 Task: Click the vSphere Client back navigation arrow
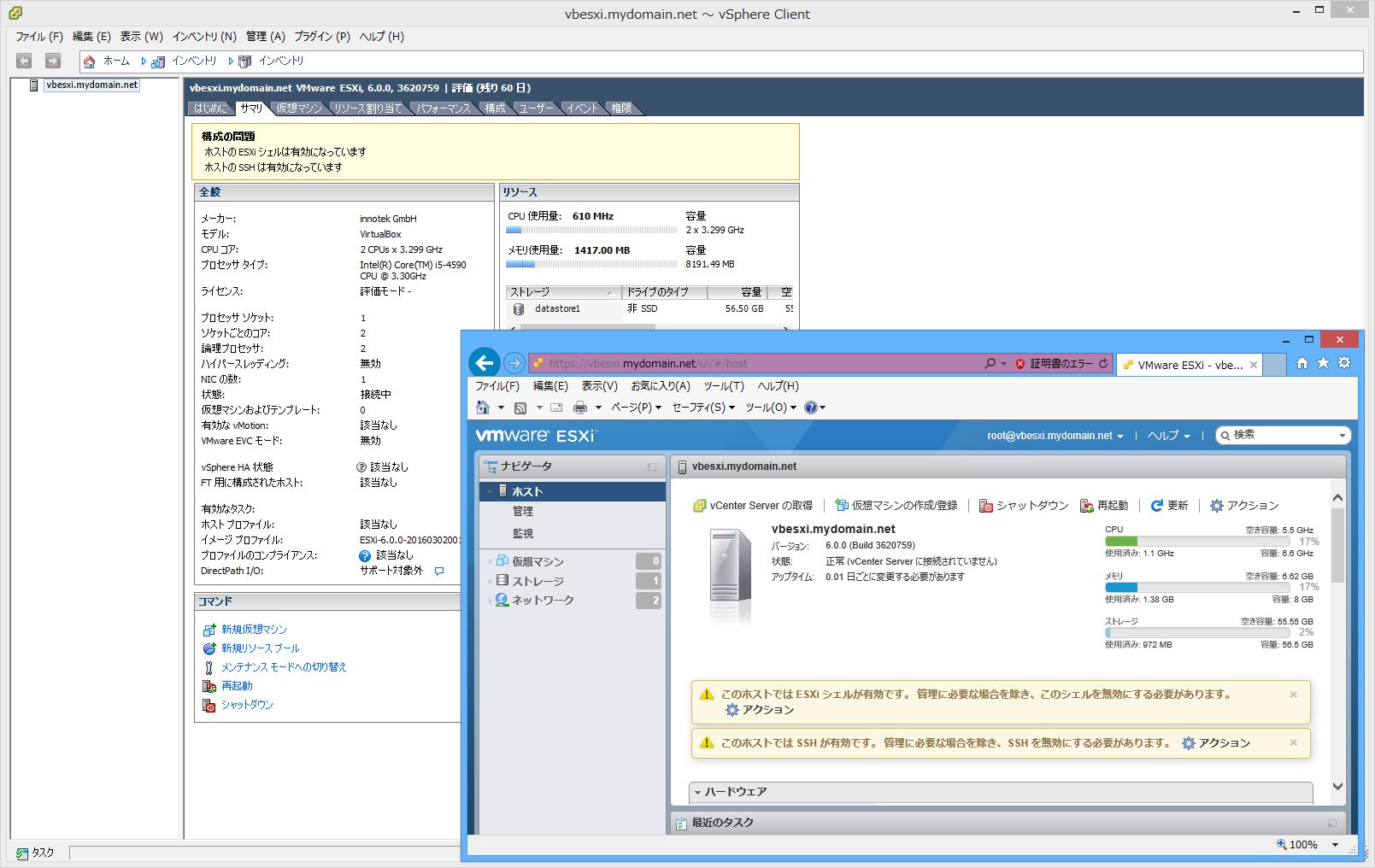(x=24, y=61)
